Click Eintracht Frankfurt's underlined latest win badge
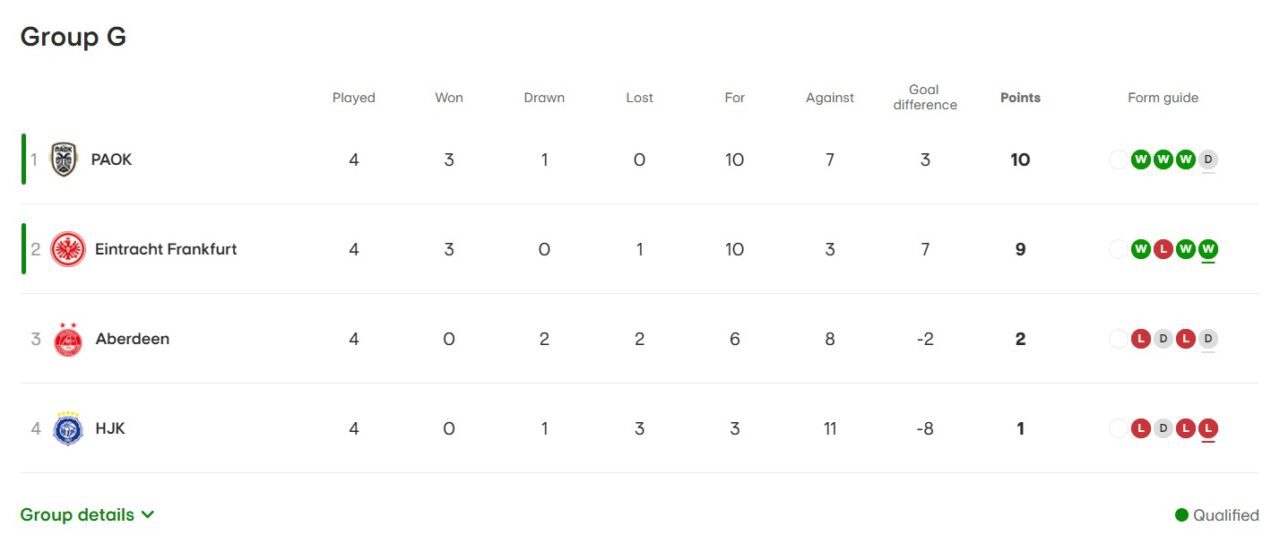 (1208, 249)
